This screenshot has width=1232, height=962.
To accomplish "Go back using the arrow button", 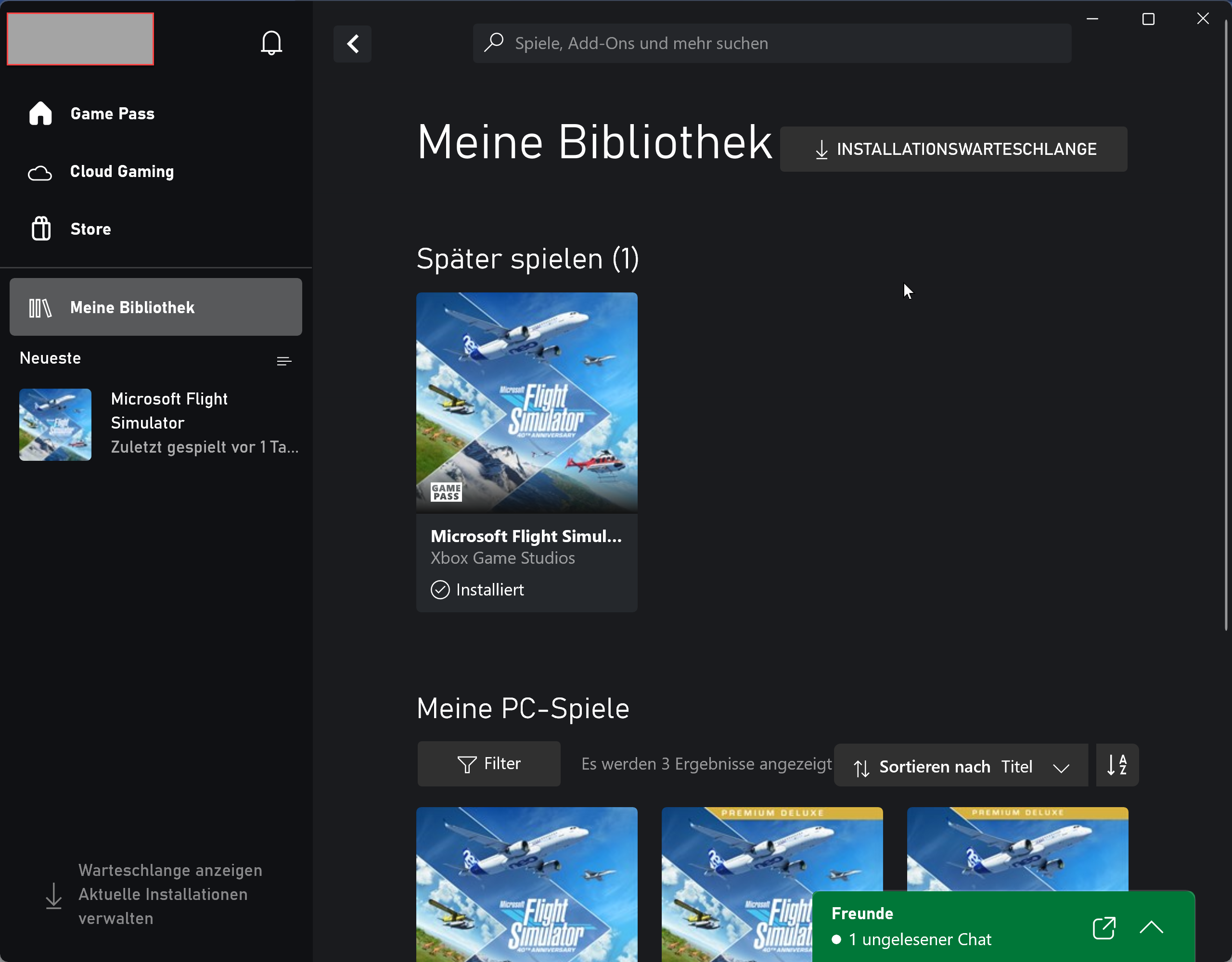I will pyautogui.click(x=353, y=43).
